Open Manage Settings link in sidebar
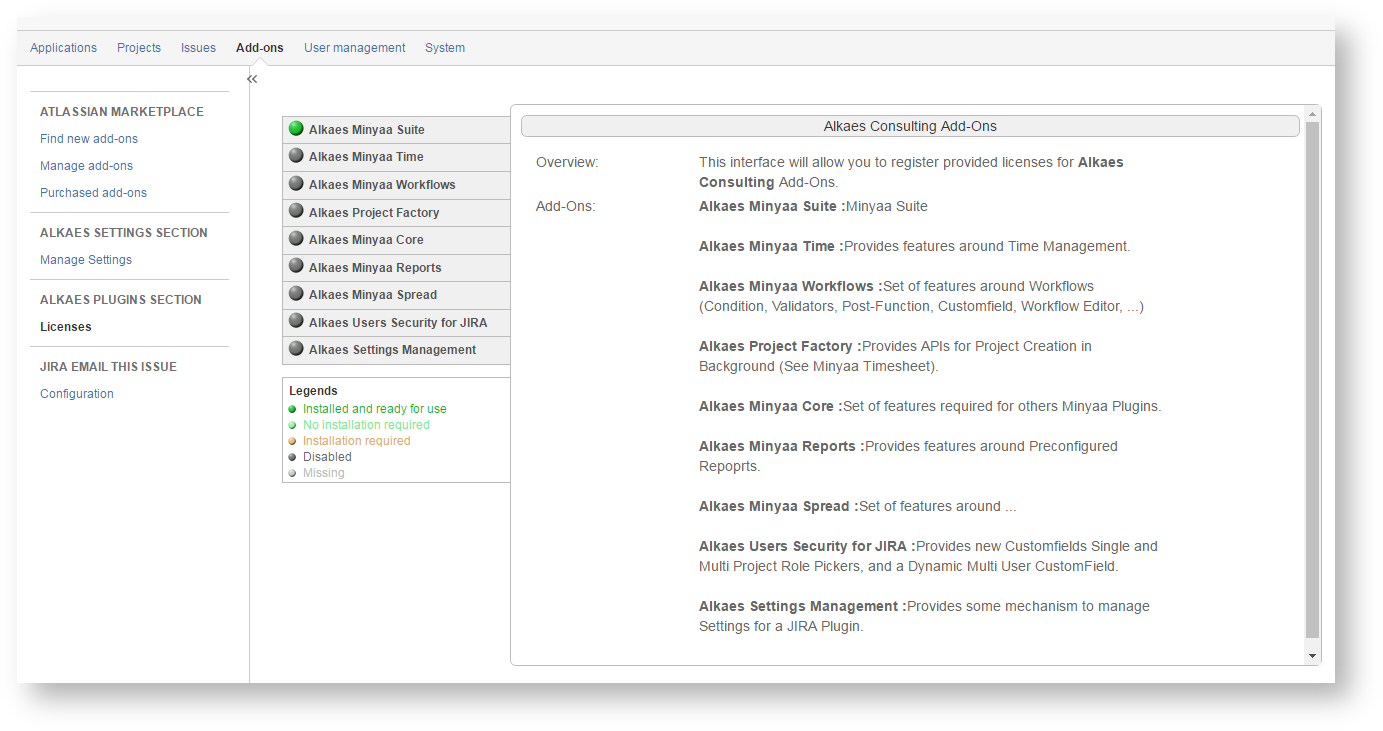This screenshot has width=1383, height=731. pyautogui.click(x=86, y=260)
